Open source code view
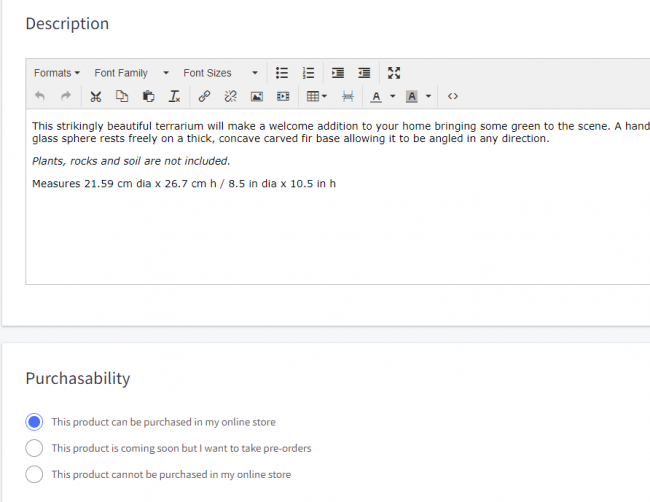Viewport: 650px width, 502px height. pos(453,97)
